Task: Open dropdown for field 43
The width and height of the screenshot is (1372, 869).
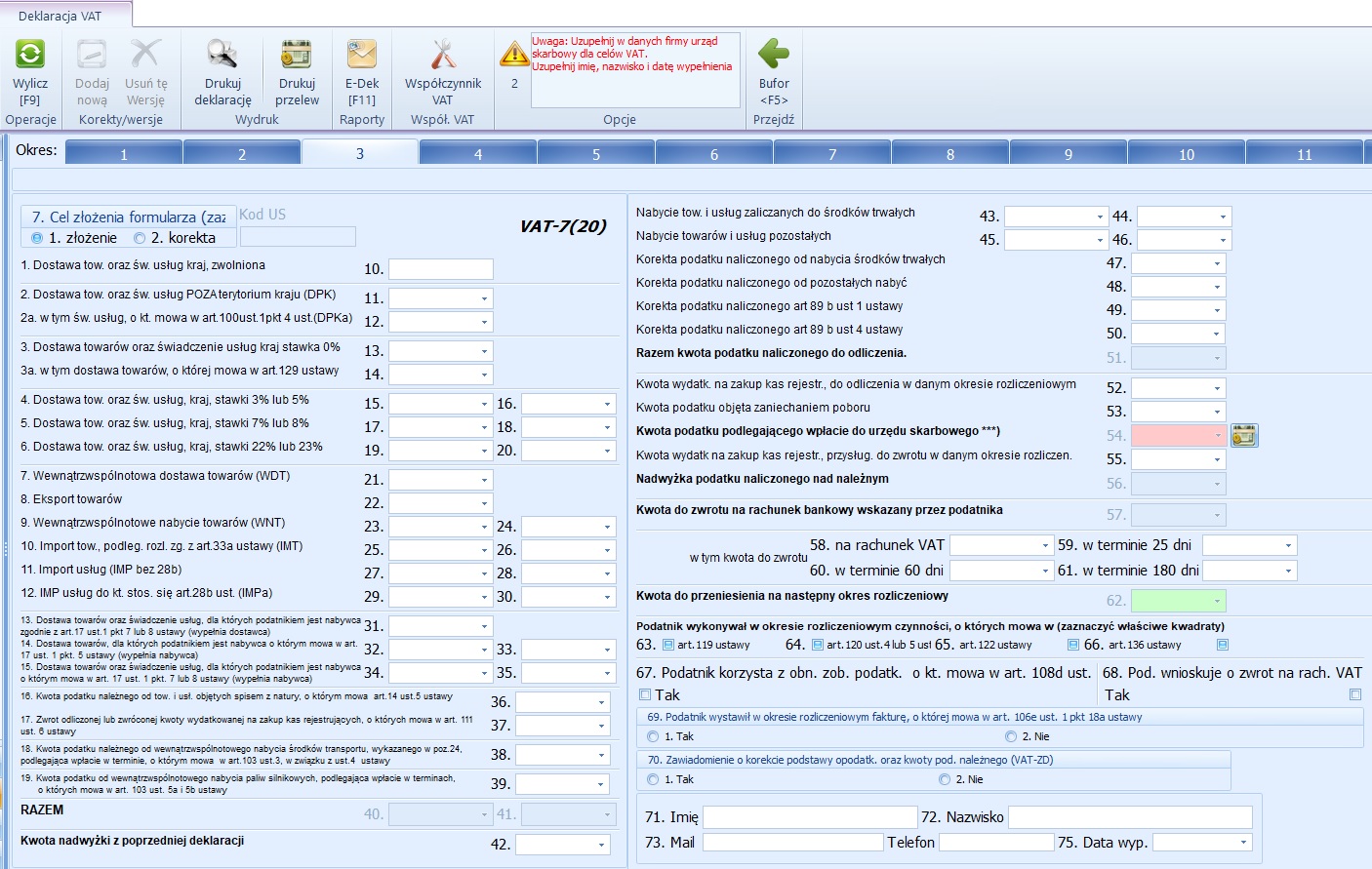Action: point(1100,217)
